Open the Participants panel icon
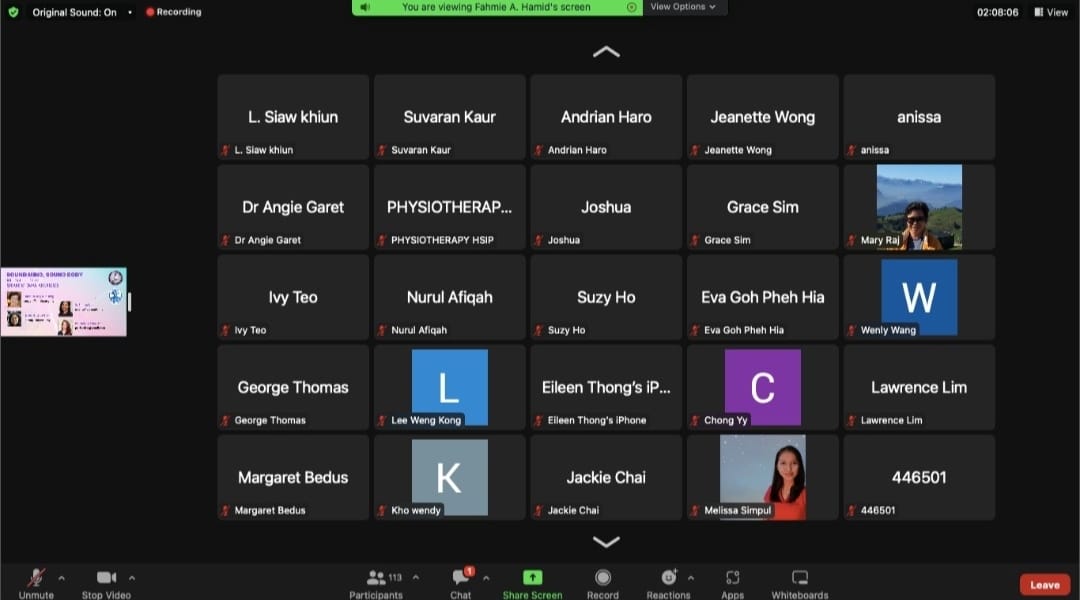The image size is (1080, 600). click(377, 578)
